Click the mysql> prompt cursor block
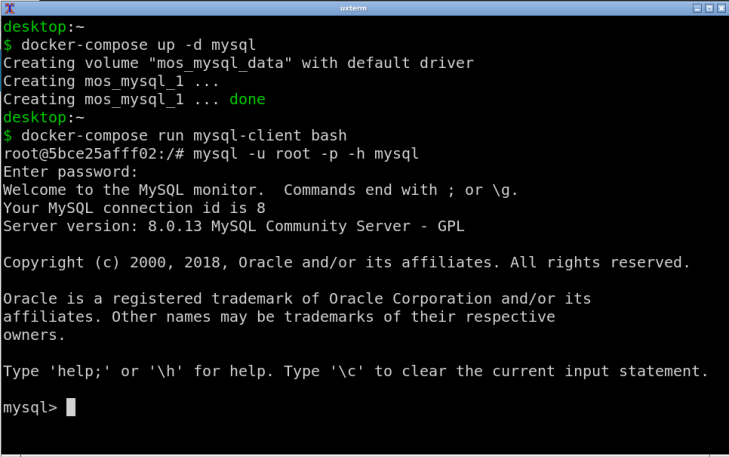729x457 pixels. [x=71, y=407]
